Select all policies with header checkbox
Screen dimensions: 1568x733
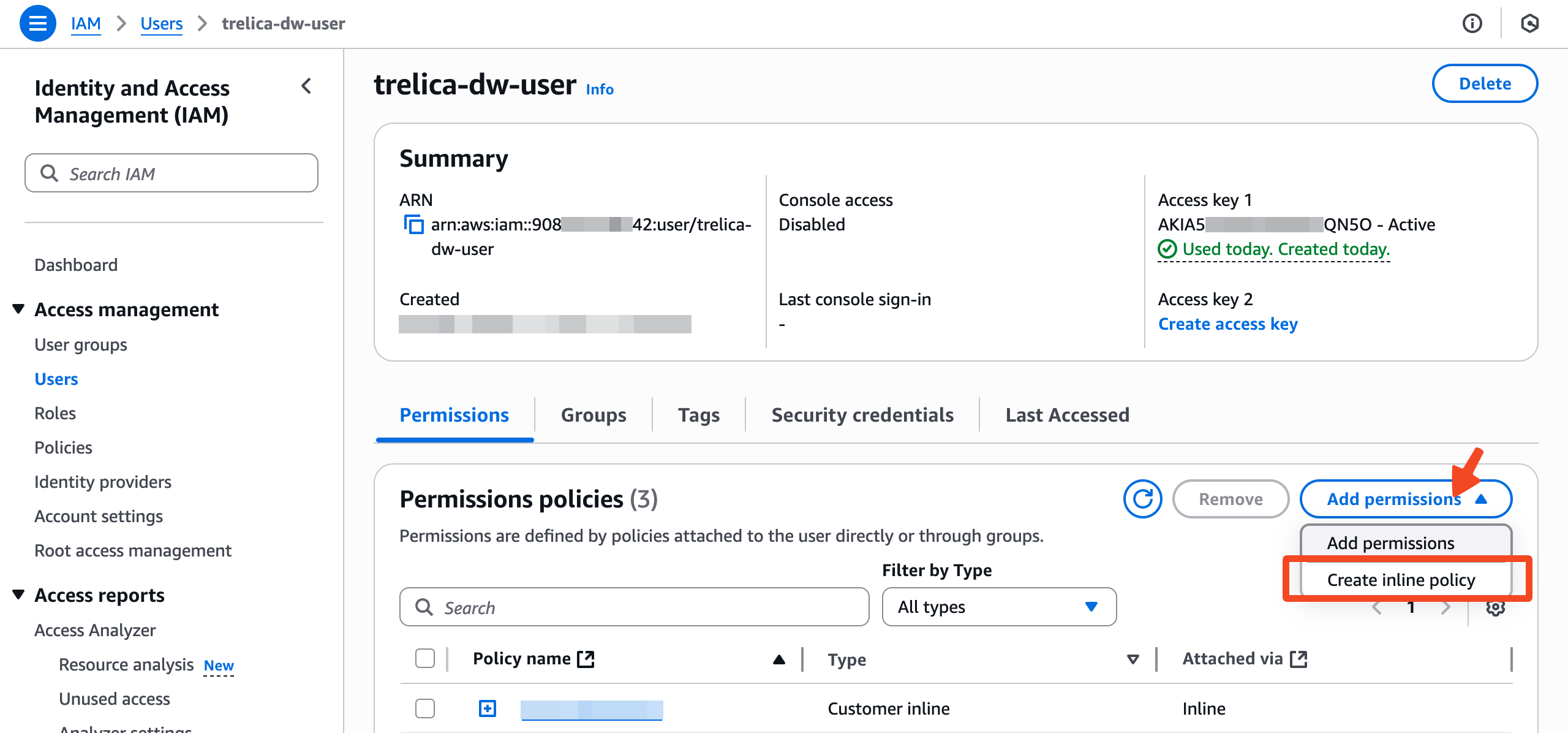[x=425, y=658]
